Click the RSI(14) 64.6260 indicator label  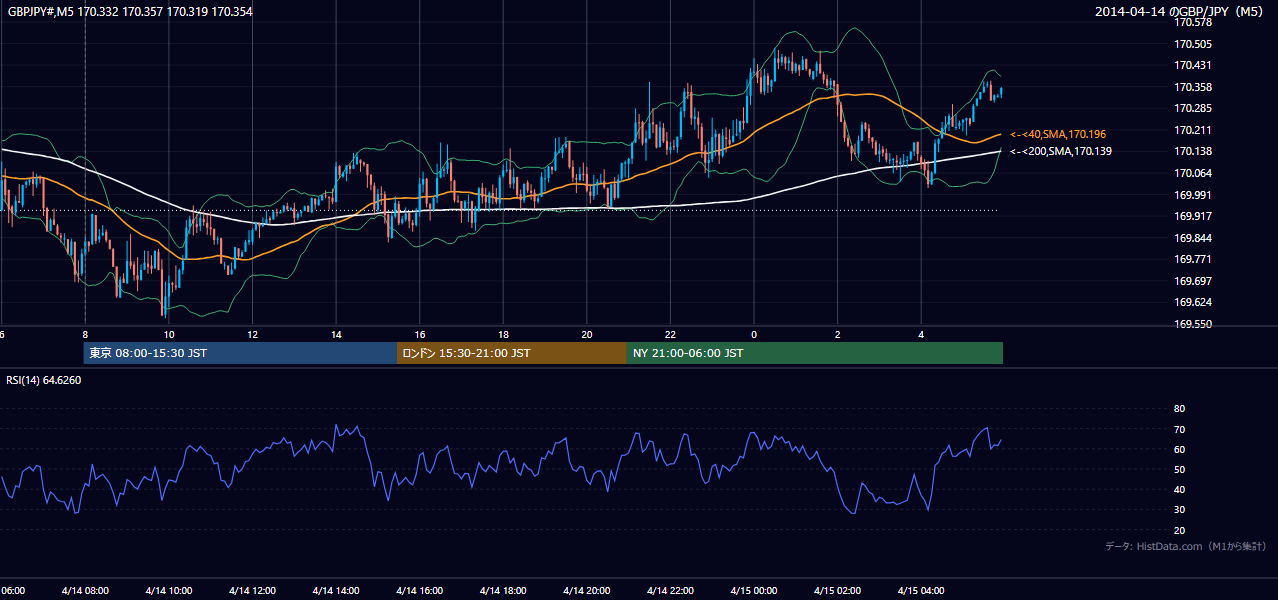[x=44, y=380]
